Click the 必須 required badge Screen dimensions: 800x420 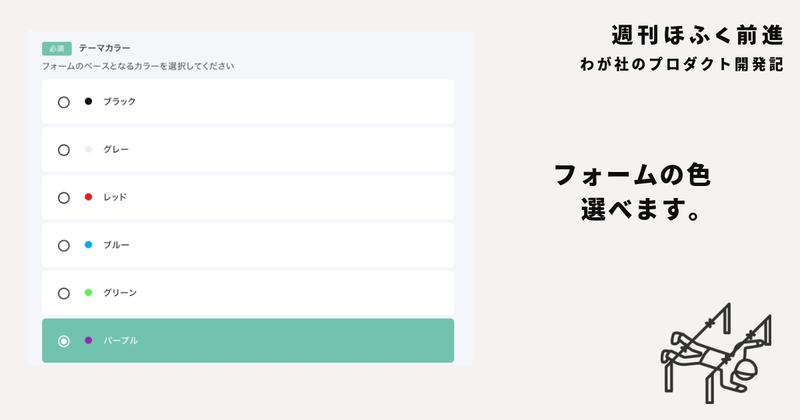pos(57,48)
